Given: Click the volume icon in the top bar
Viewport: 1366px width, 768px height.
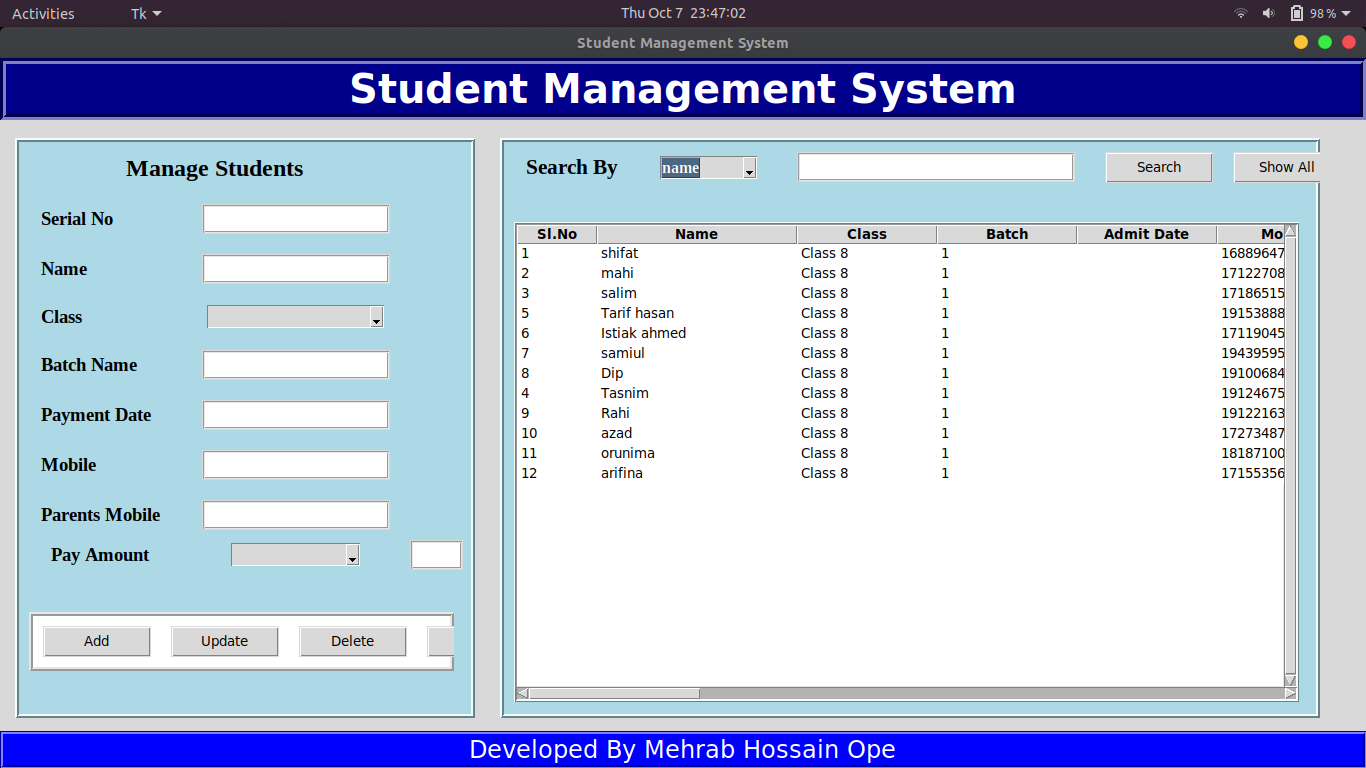Looking at the screenshot, I should [x=1268, y=13].
